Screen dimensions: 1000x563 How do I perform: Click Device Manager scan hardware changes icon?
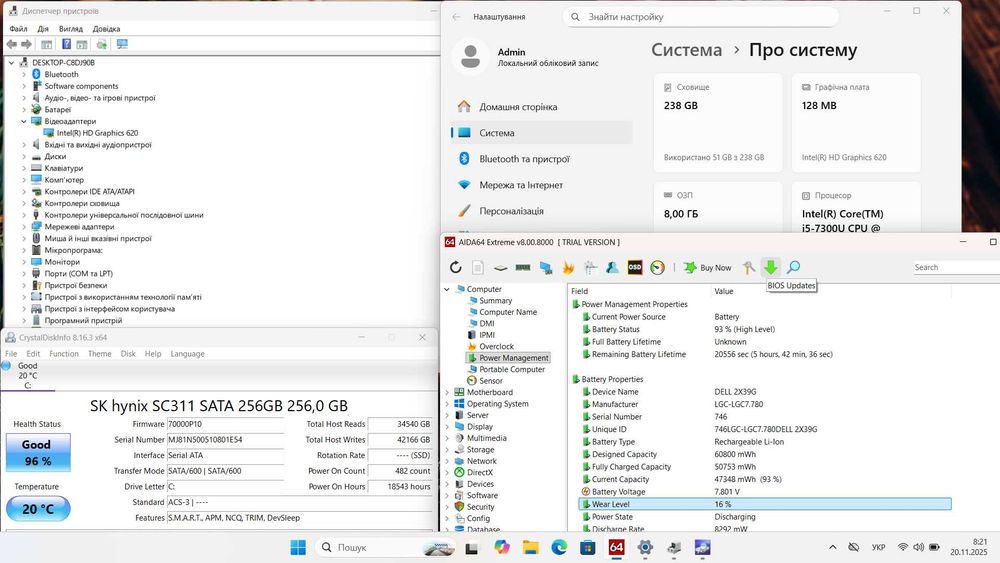pyautogui.click(x=101, y=44)
